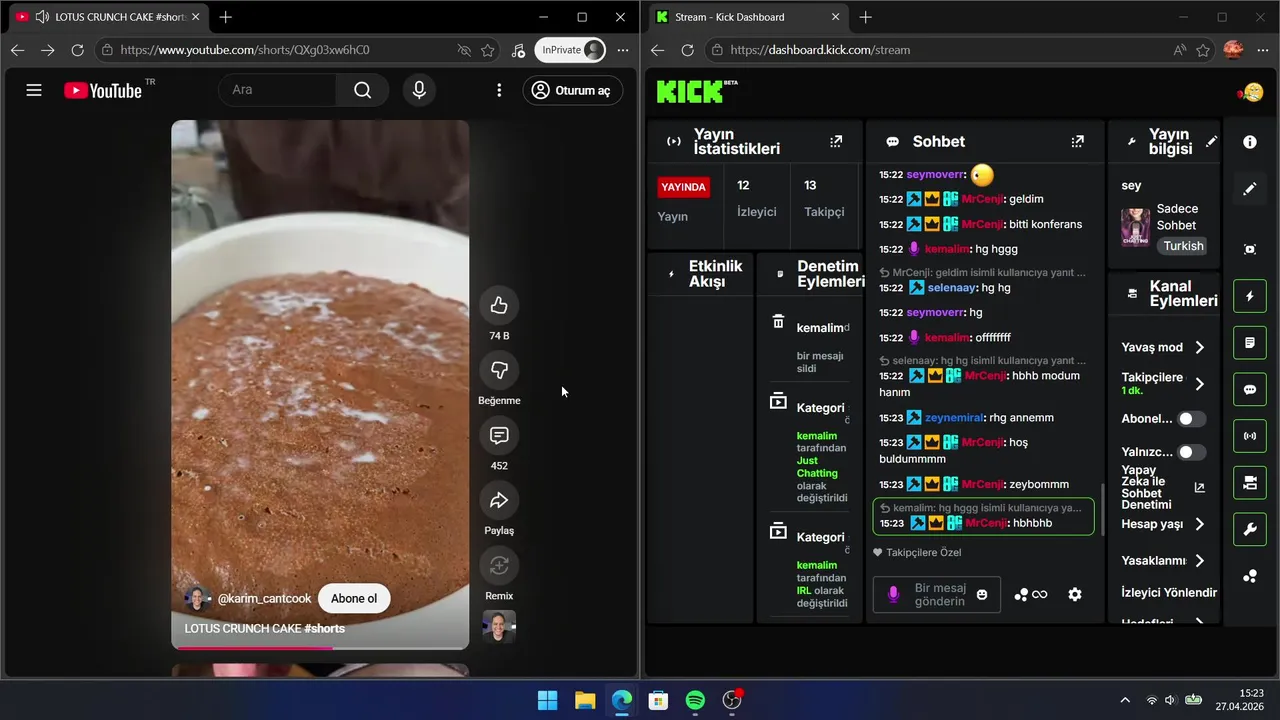Screen dimensions: 1280x720
Task: Click the lightning bolt sidebar widget icon
Action: point(1250,296)
